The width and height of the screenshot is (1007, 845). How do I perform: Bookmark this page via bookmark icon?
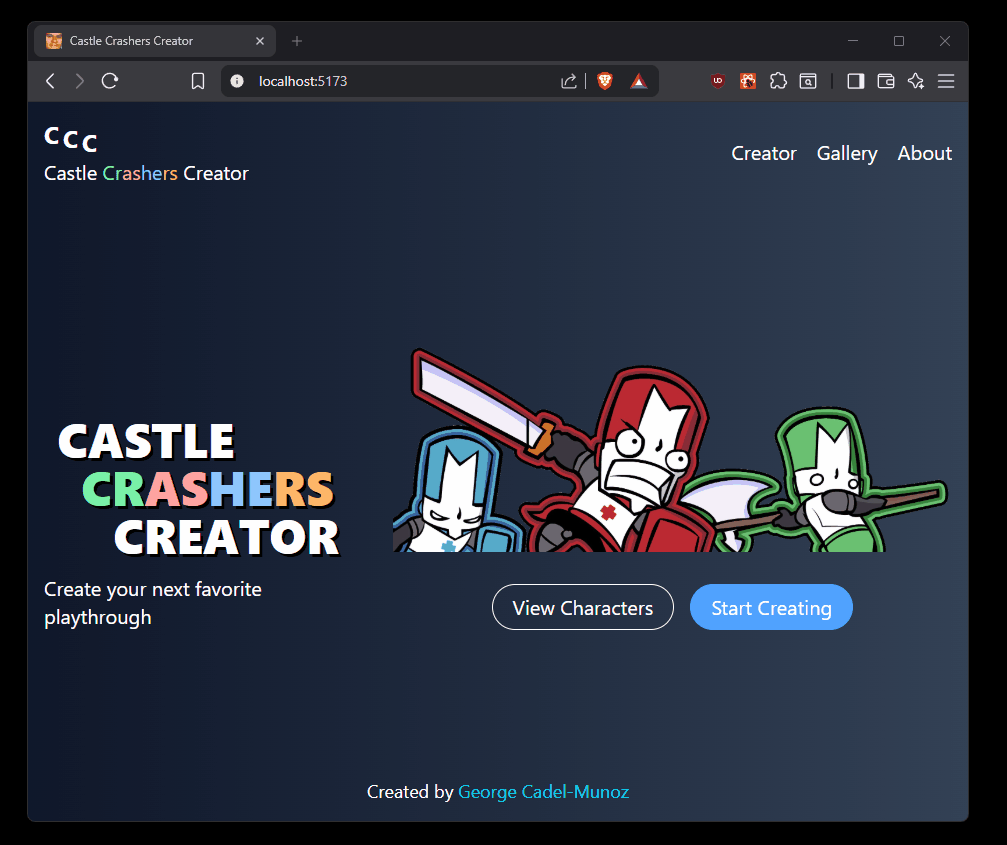(x=197, y=81)
